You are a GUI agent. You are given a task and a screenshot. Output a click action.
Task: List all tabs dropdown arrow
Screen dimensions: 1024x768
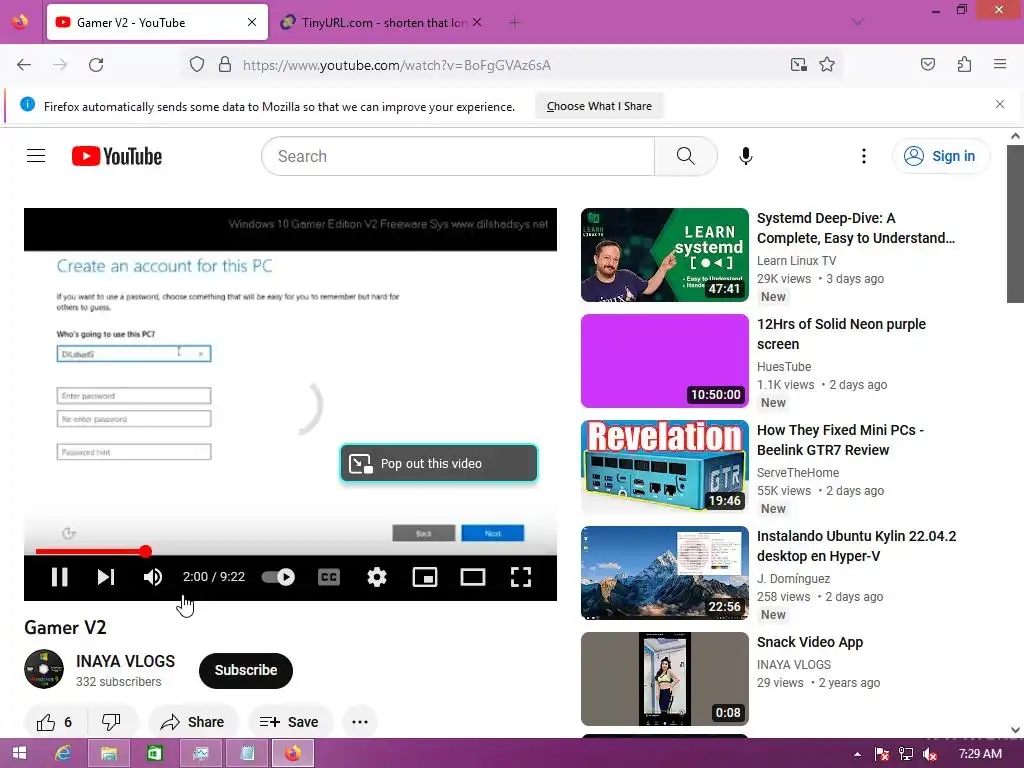point(857,23)
